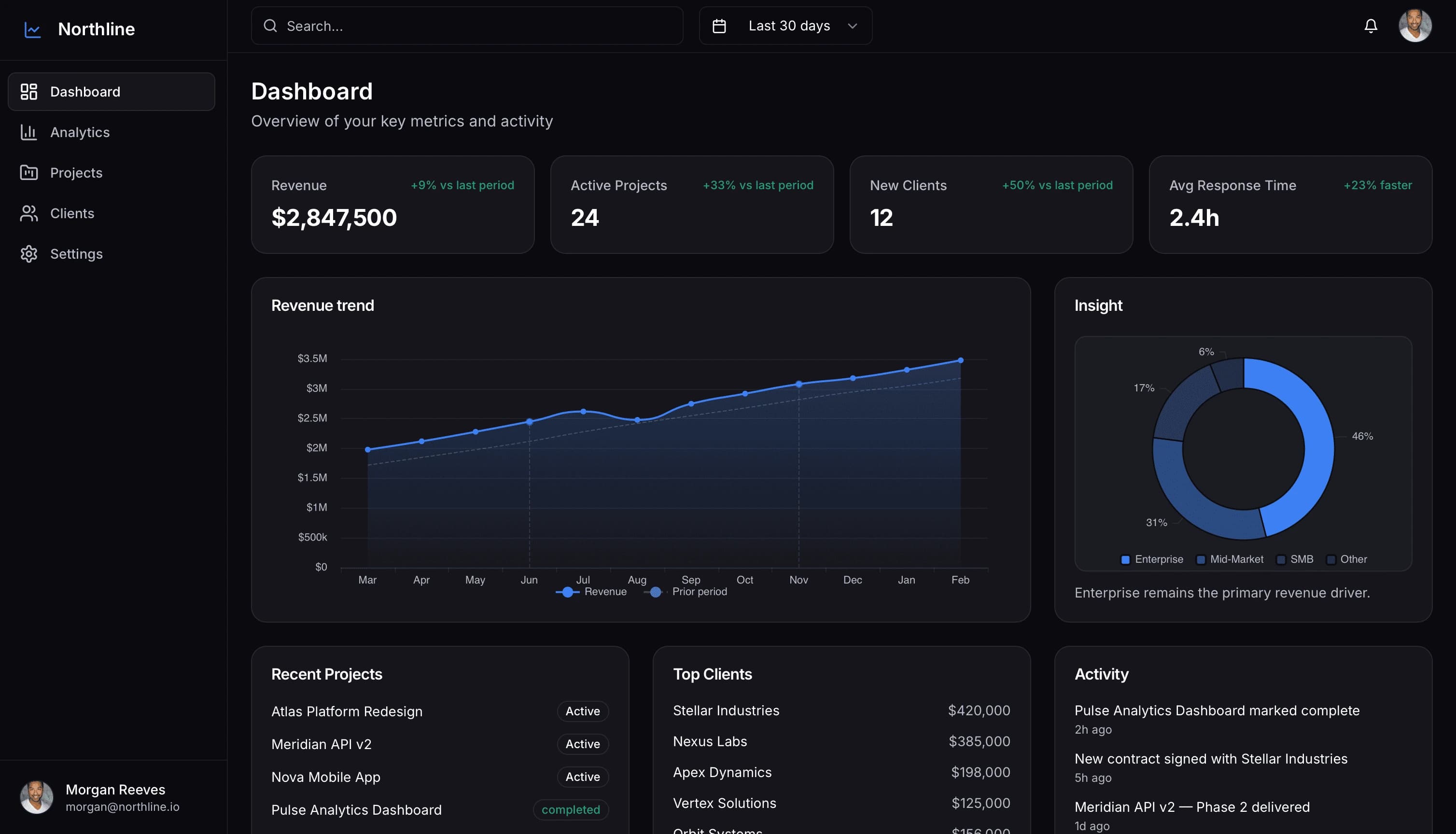Select the New Clients 12 card

point(992,205)
